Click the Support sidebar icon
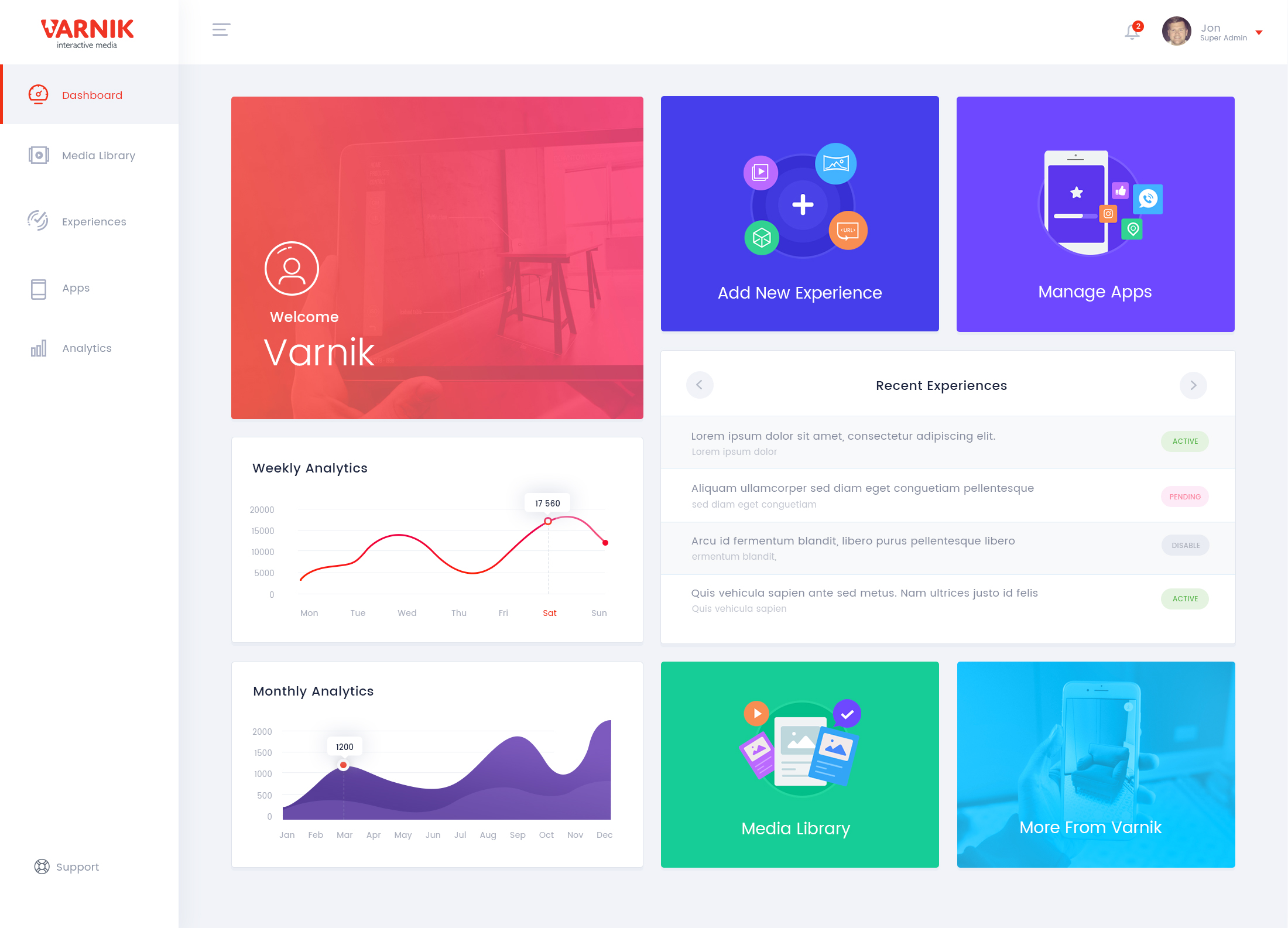The width and height of the screenshot is (1288, 928). click(x=39, y=866)
